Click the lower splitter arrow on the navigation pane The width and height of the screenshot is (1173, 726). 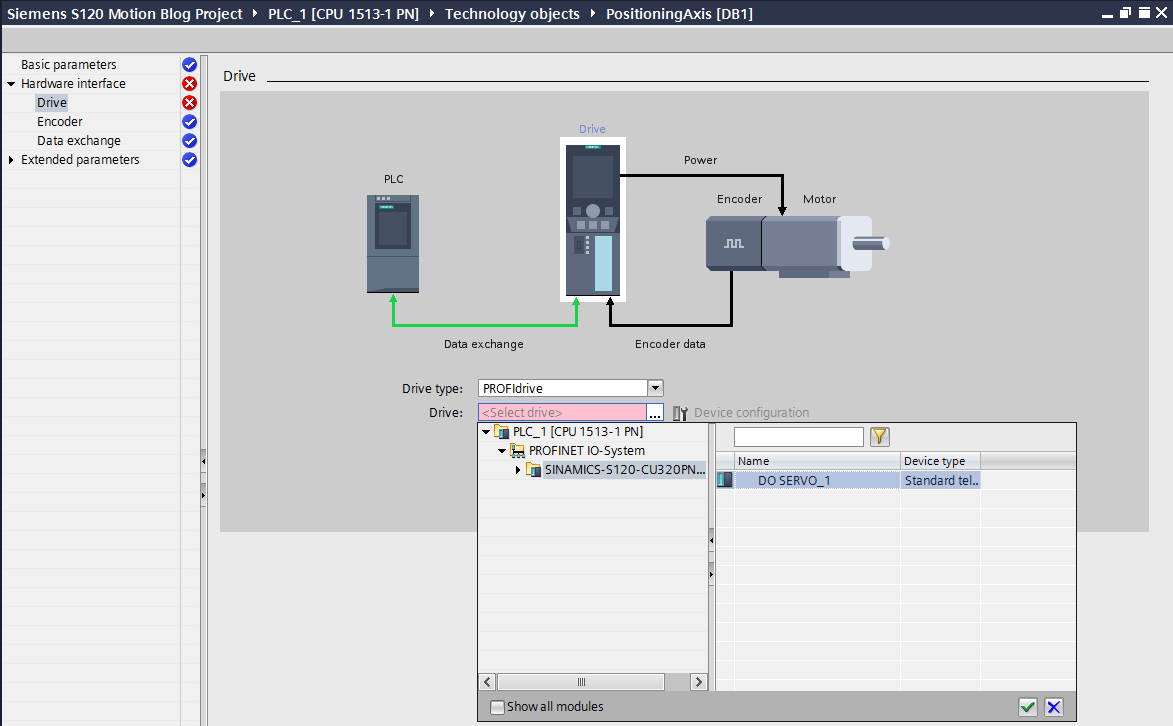pyautogui.click(x=203, y=495)
